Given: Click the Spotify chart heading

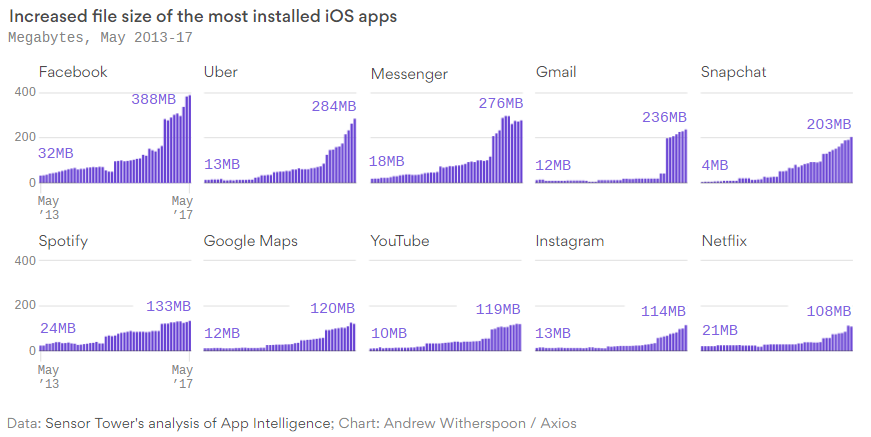Looking at the screenshot, I should tap(63, 242).
